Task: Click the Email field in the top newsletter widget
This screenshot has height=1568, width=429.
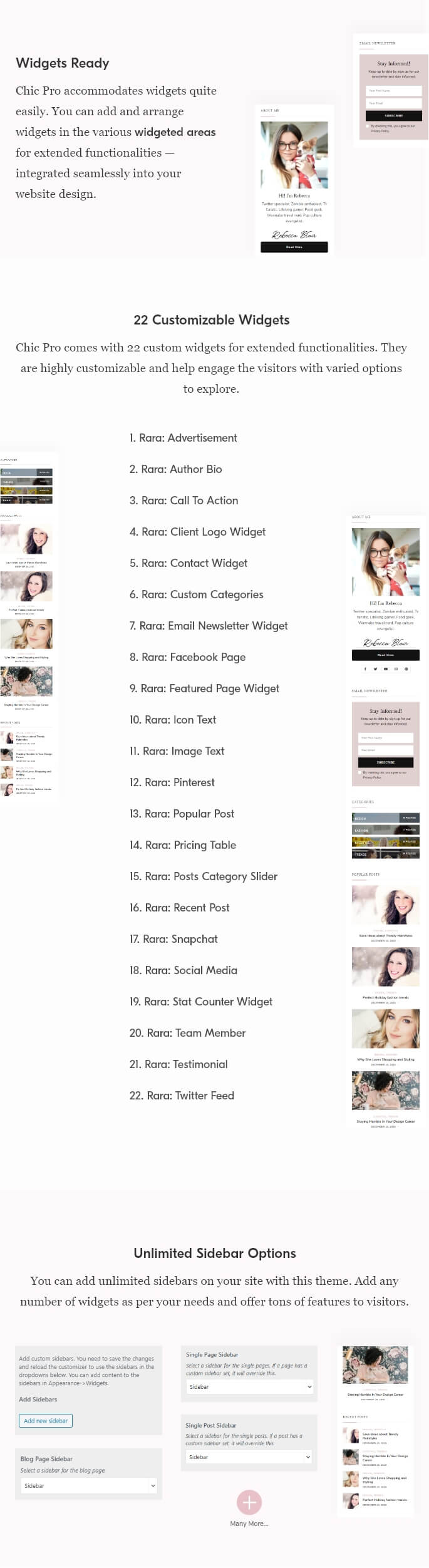Action: point(393,103)
